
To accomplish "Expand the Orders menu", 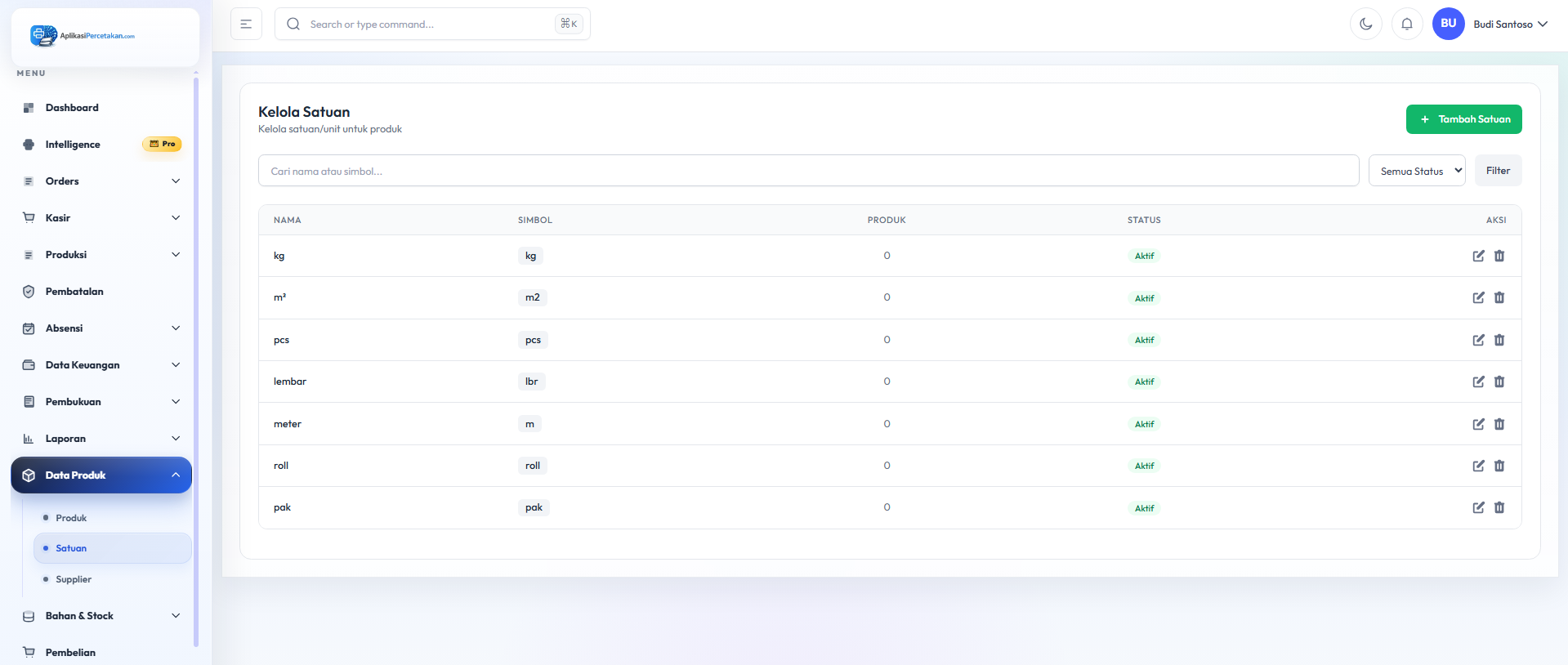I will click(101, 181).
